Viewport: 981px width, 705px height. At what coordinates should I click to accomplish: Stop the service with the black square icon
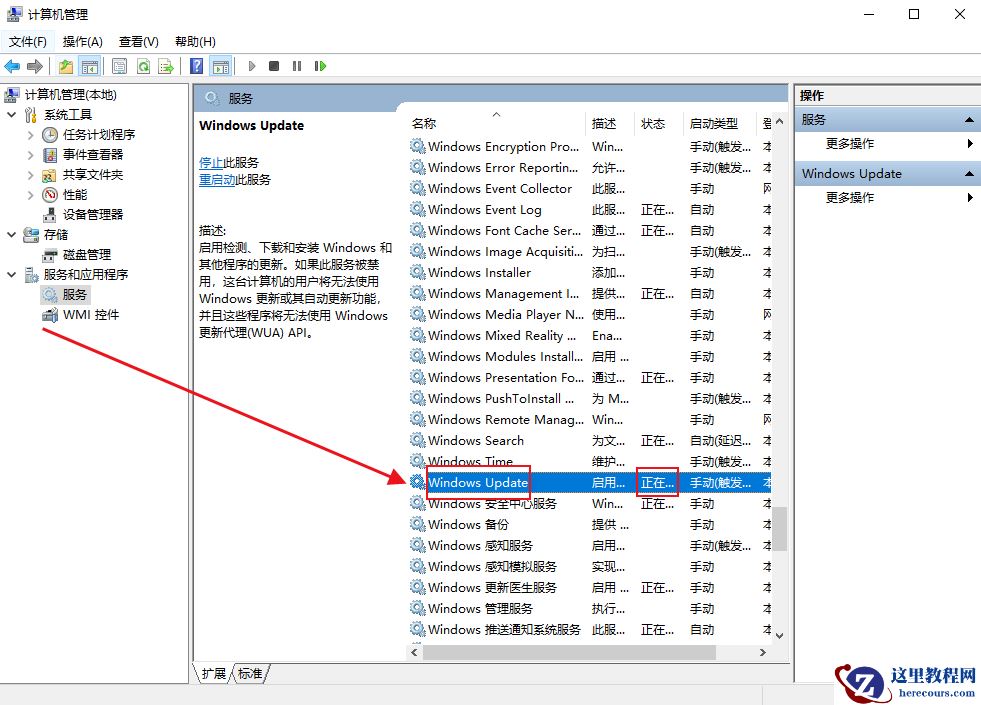coord(273,66)
